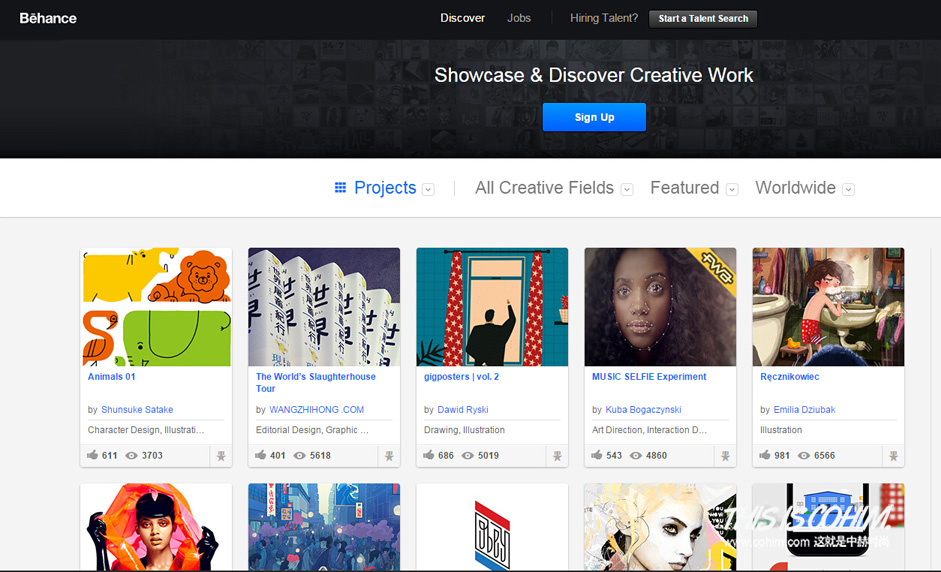The width and height of the screenshot is (941, 572).
Task: Open the orange plastic hood portrait thumbnail
Action: 156,527
